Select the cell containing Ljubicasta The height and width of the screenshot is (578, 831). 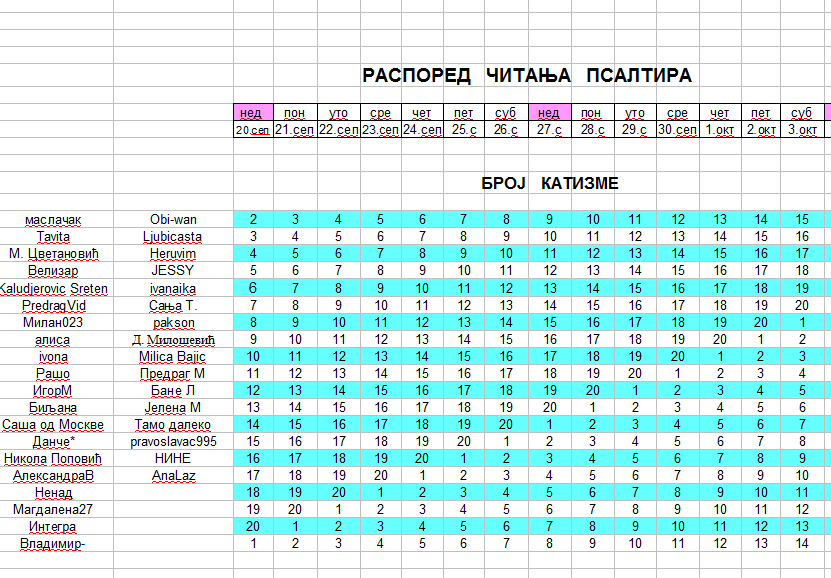[x=173, y=236]
